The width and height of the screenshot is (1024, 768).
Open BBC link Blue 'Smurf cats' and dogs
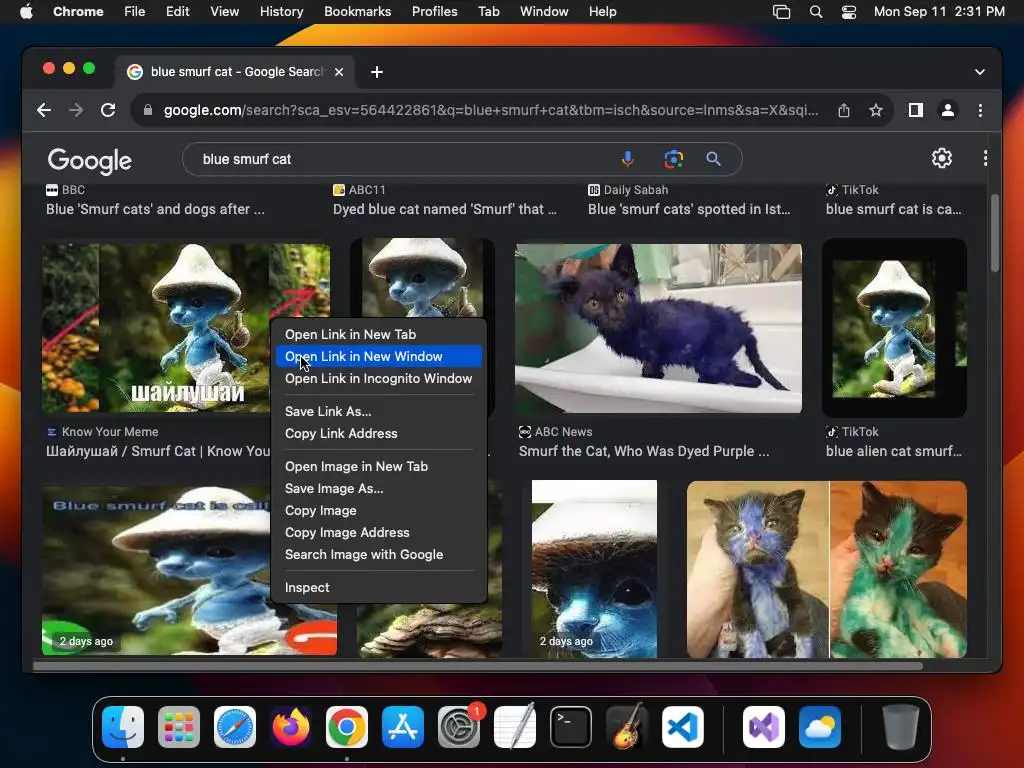click(x=155, y=210)
